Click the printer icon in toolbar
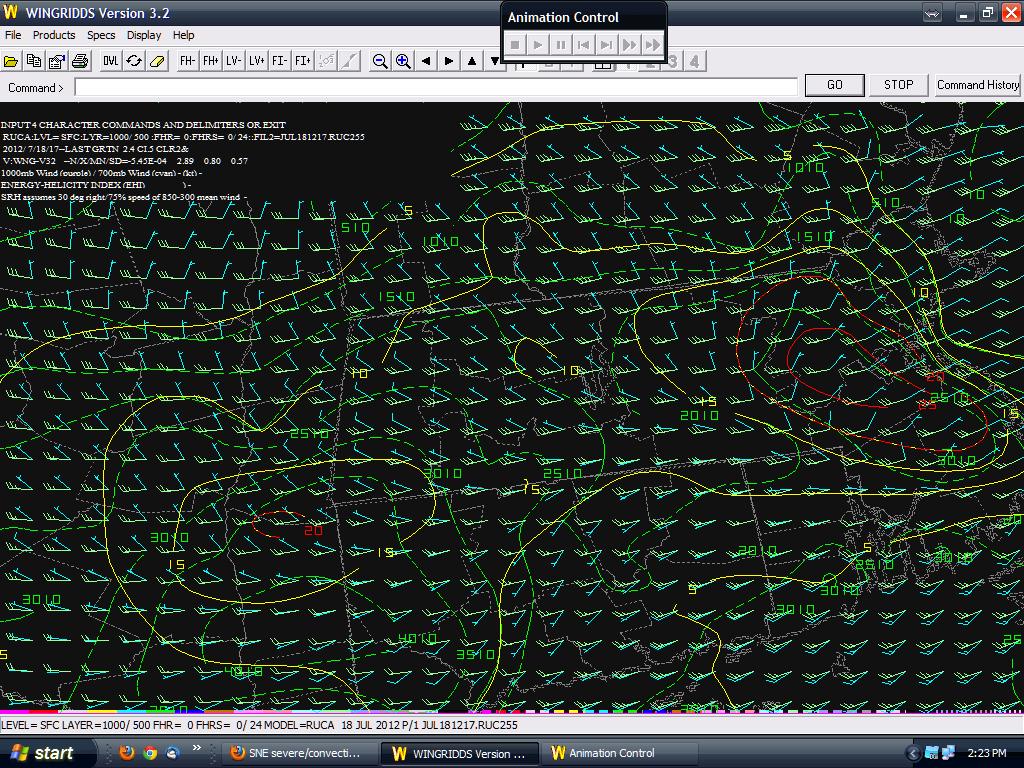 tap(80, 61)
